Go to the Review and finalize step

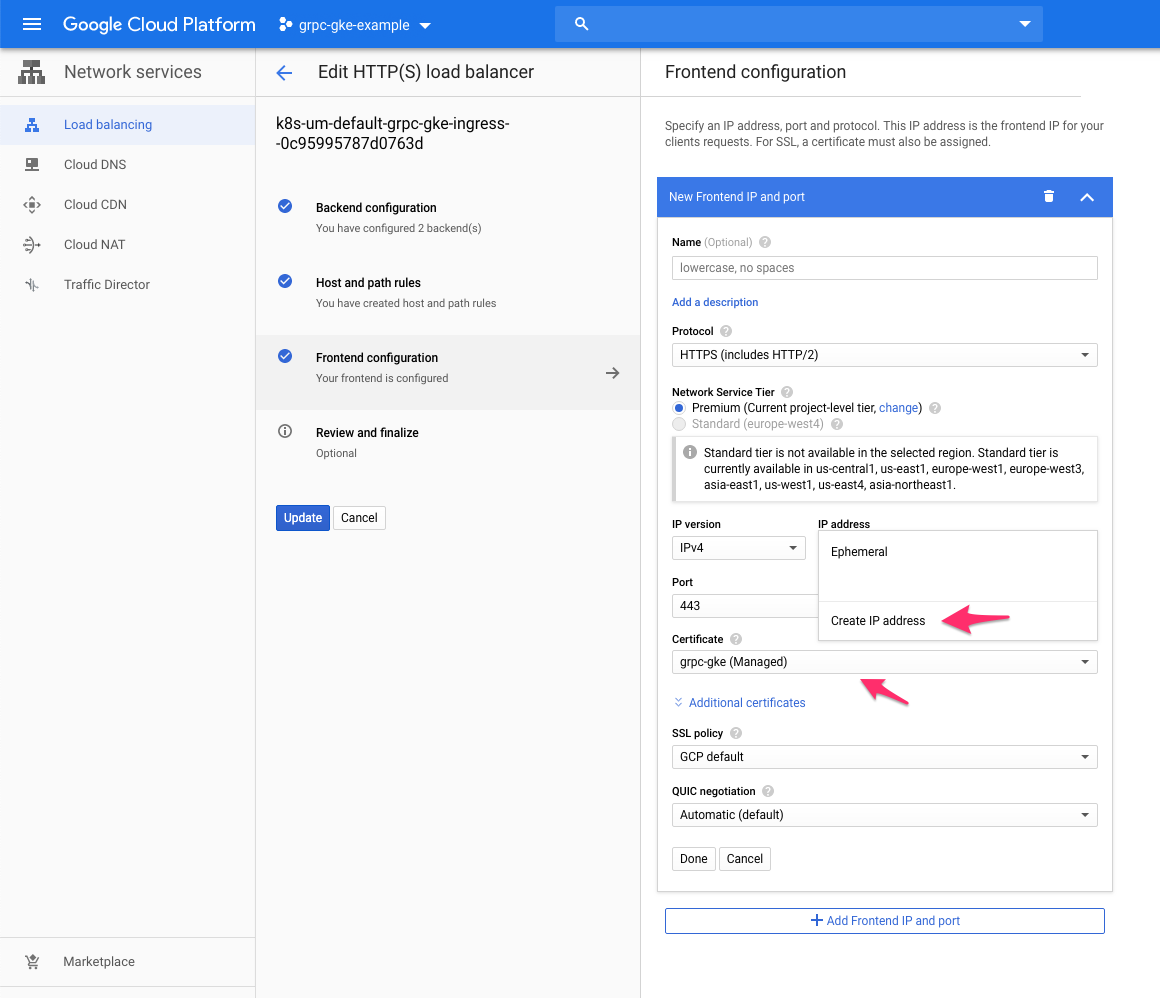(x=367, y=432)
